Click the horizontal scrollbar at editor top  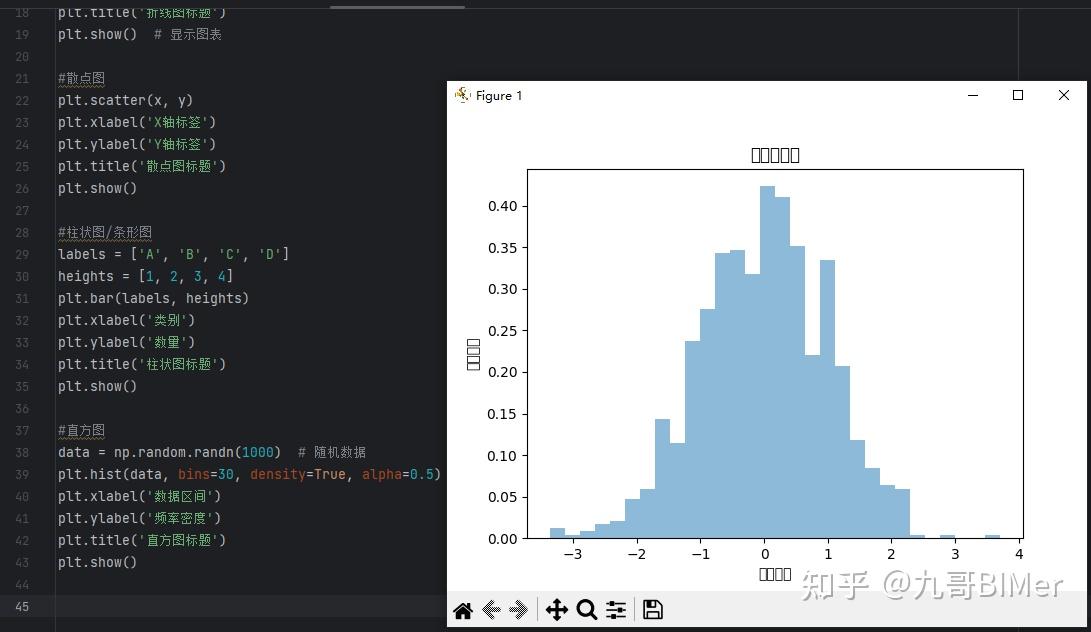(x=397, y=7)
